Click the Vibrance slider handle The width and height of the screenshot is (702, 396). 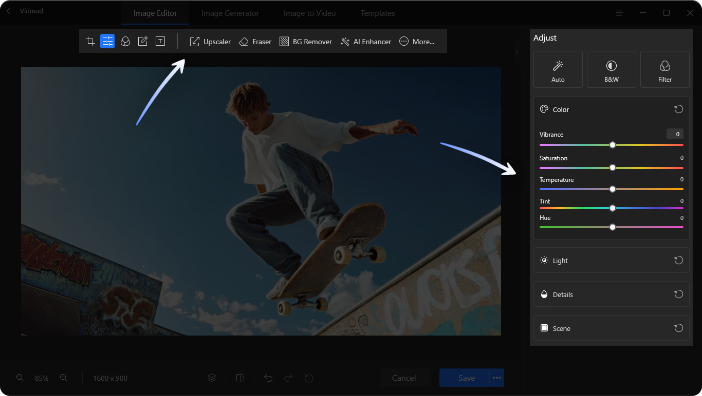coord(612,145)
